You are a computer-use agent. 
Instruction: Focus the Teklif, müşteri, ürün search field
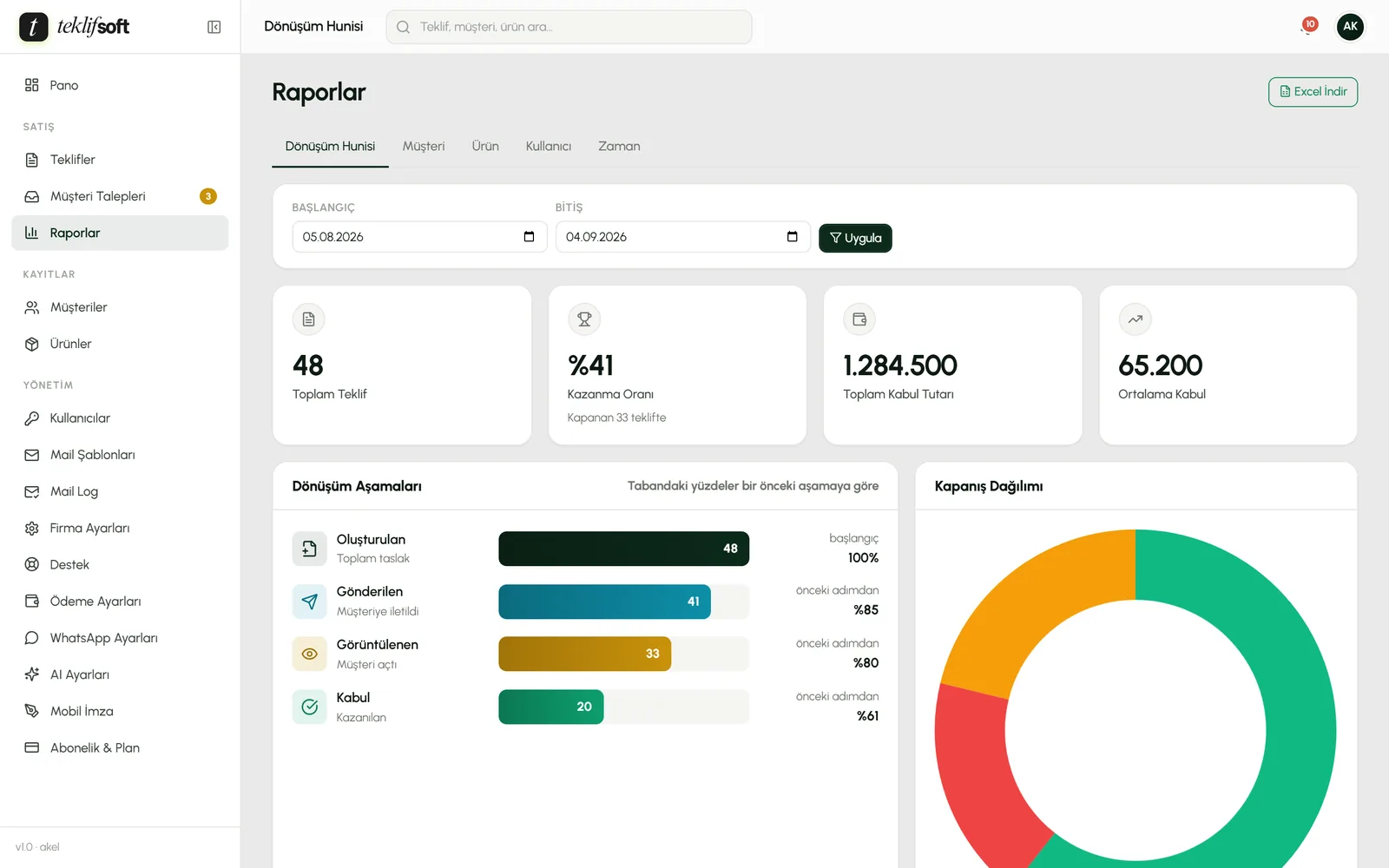pyautogui.click(x=569, y=27)
